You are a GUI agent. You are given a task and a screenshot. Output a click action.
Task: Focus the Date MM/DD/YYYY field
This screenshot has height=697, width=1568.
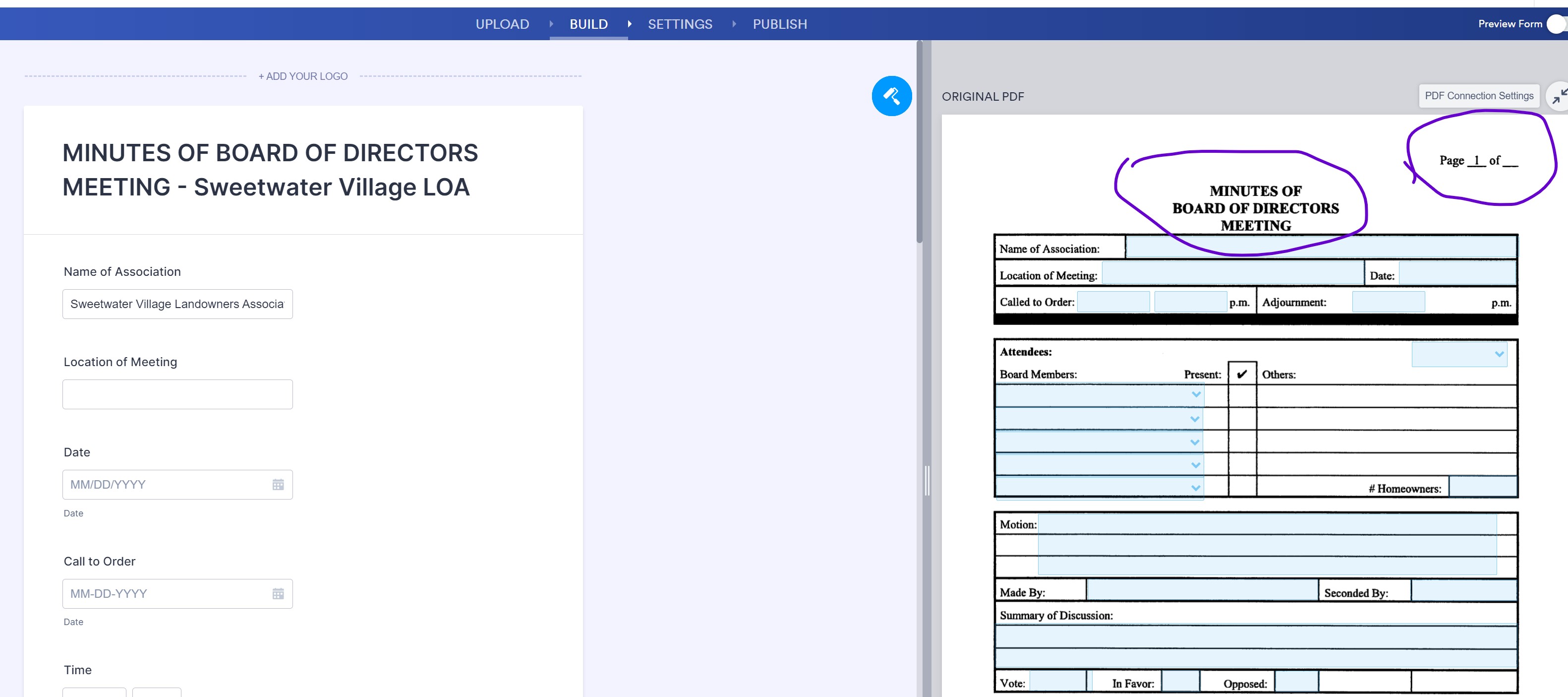click(177, 484)
